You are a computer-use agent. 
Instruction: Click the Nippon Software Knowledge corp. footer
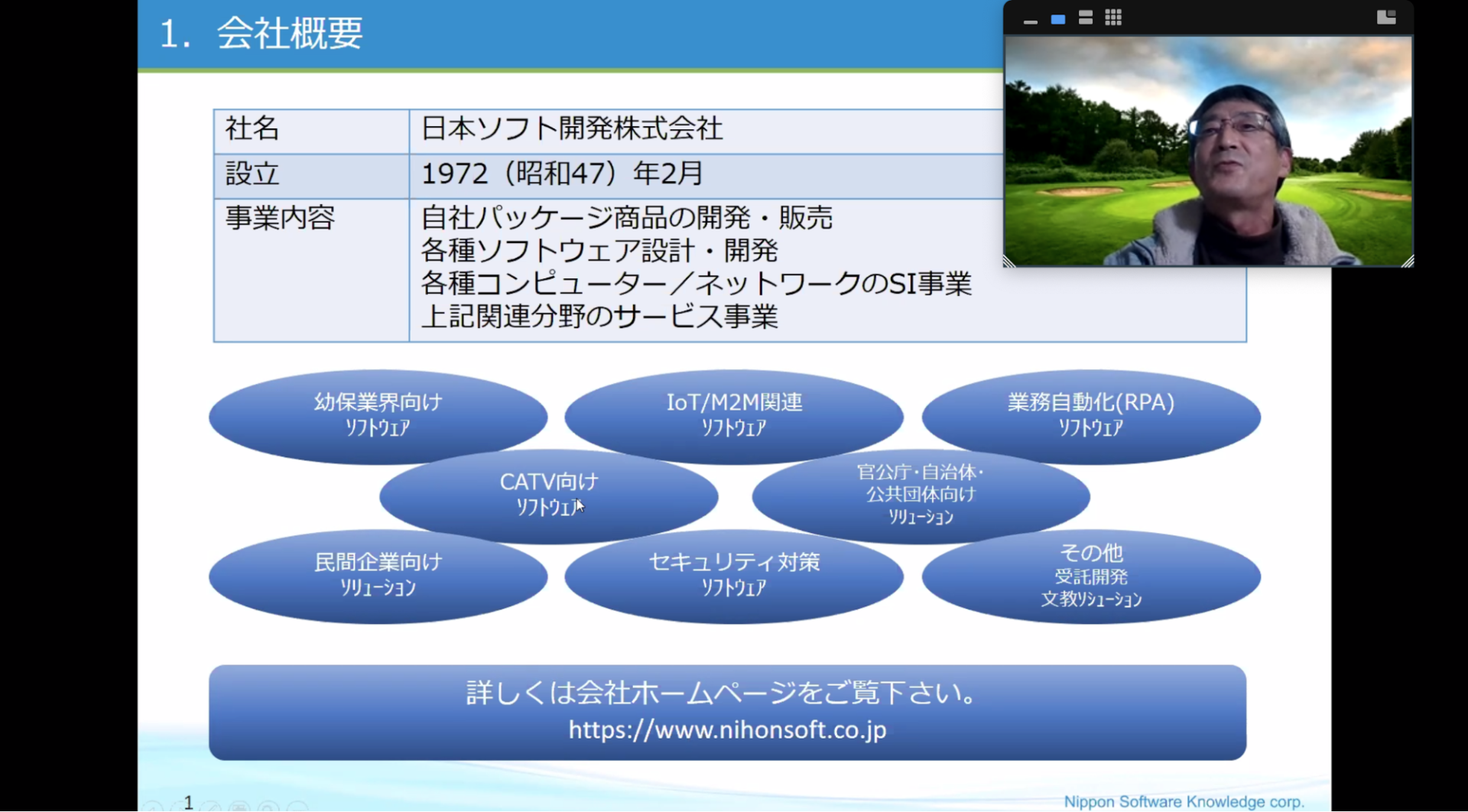click(x=1184, y=801)
